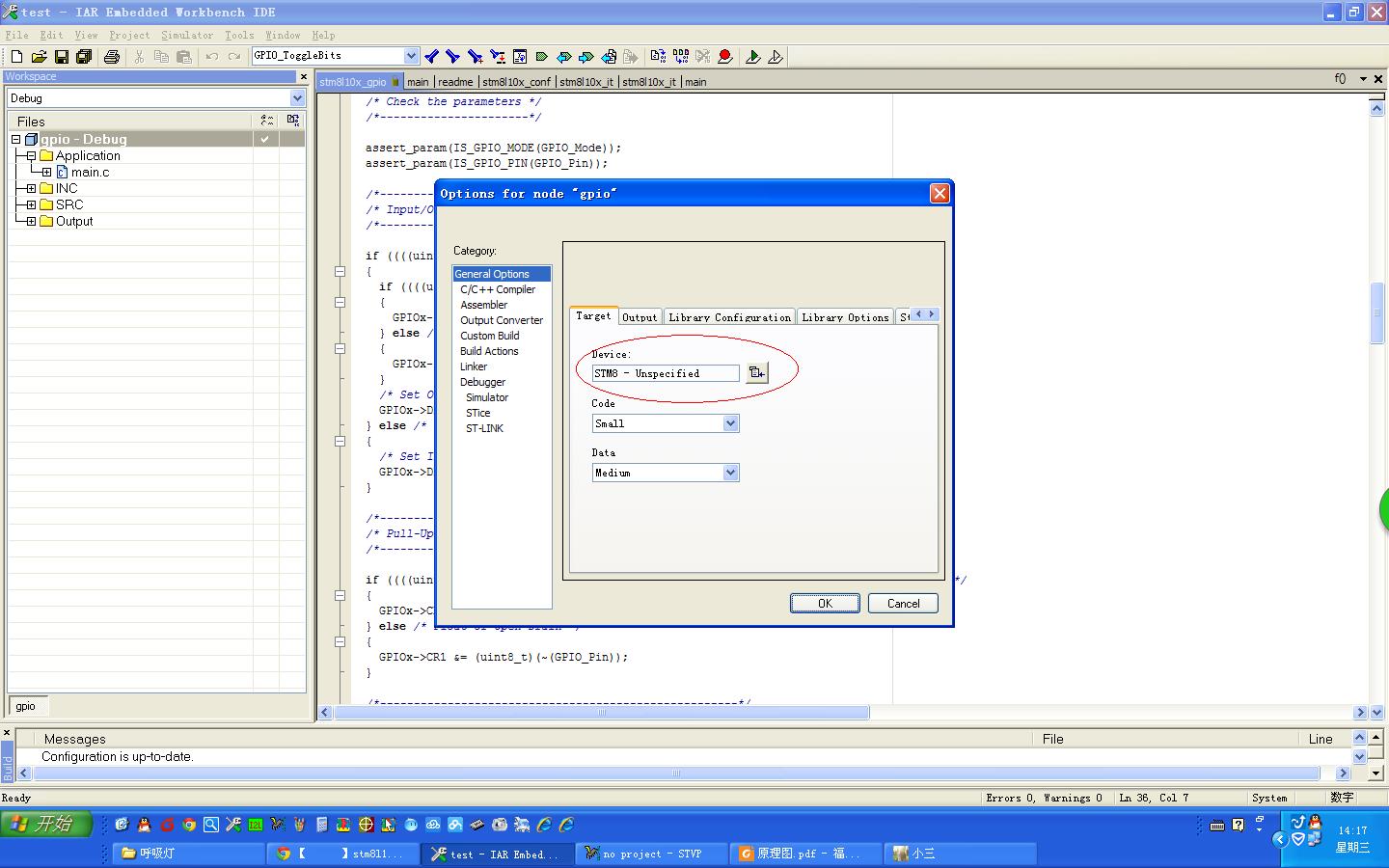Click the Undo arrow toolbar icon

pos(212,57)
